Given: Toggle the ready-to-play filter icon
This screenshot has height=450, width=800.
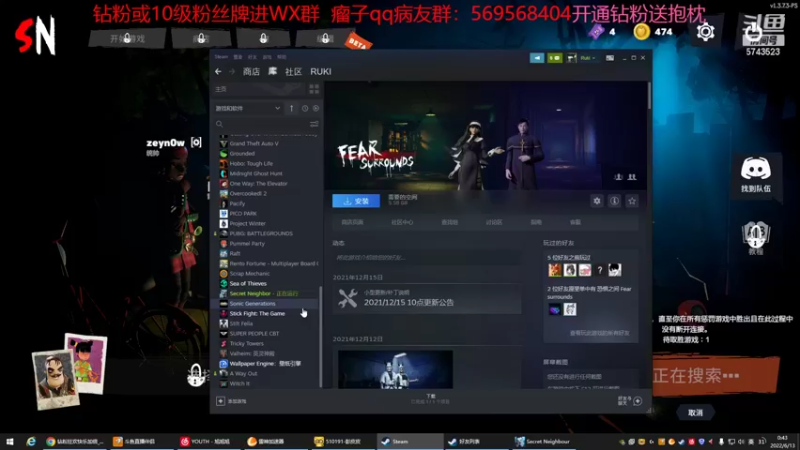Looking at the screenshot, I should click(316, 108).
